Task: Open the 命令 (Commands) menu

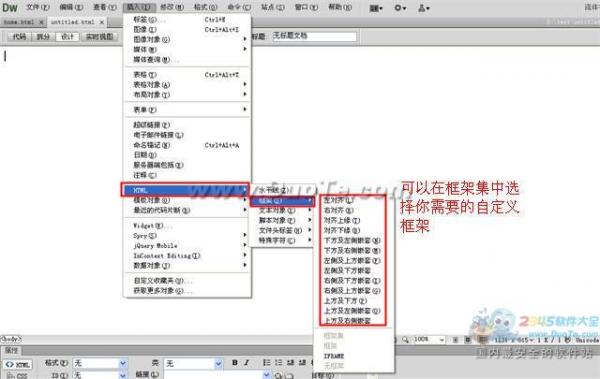Action: point(239,8)
